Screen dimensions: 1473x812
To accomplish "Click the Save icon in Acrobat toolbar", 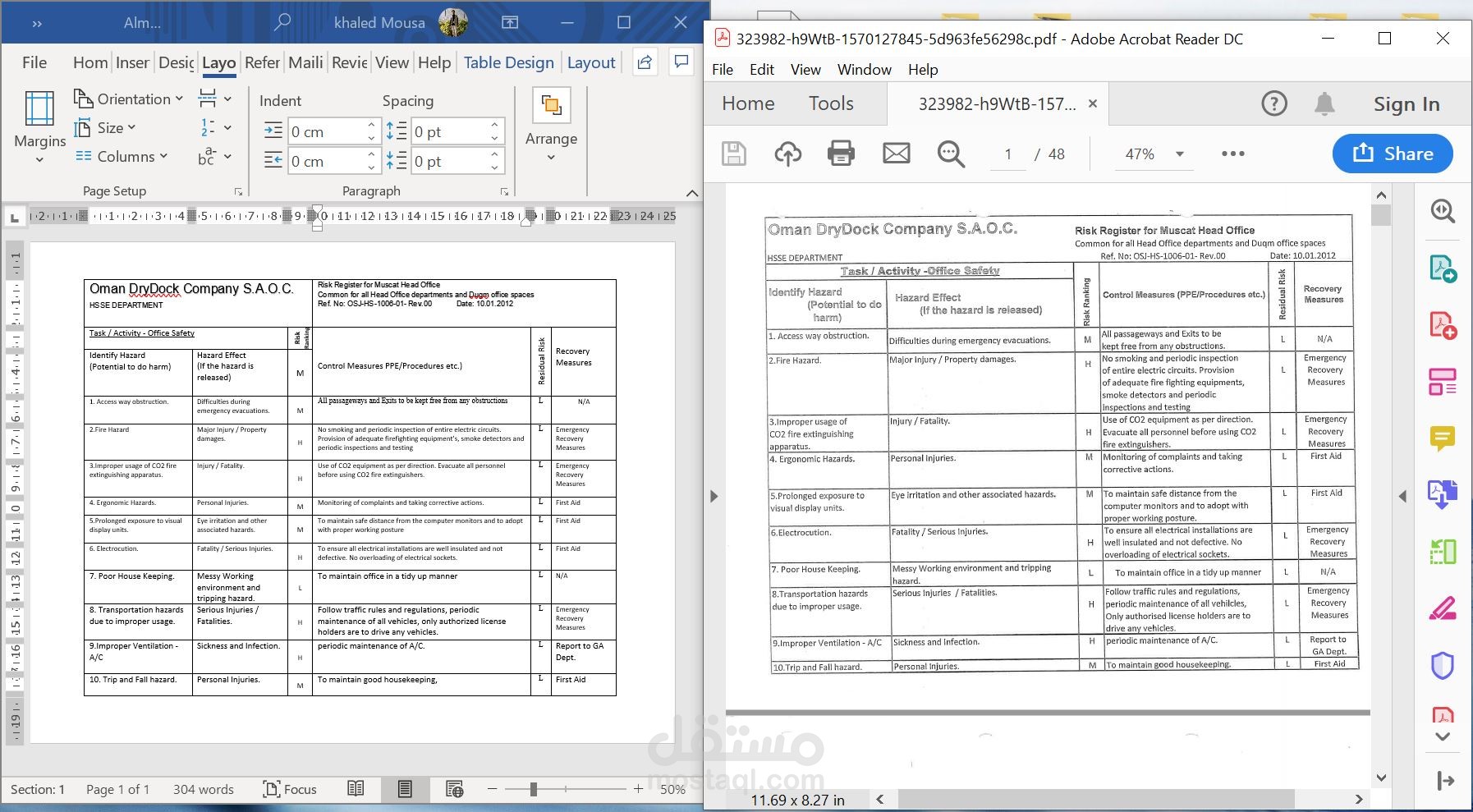I will (733, 154).
